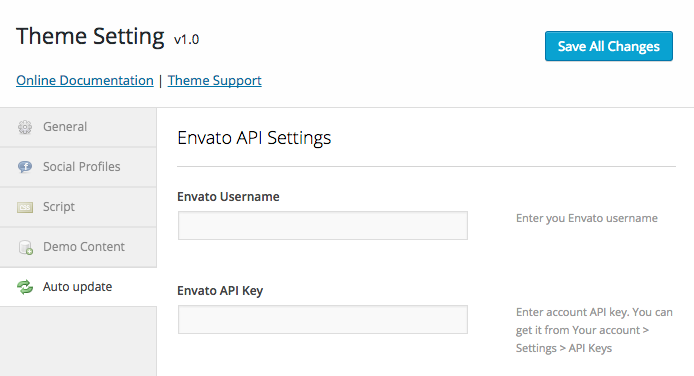The height and width of the screenshot is (376, 694).
Task: Focus the Envato API Key text field
Action: pos(323,319)
